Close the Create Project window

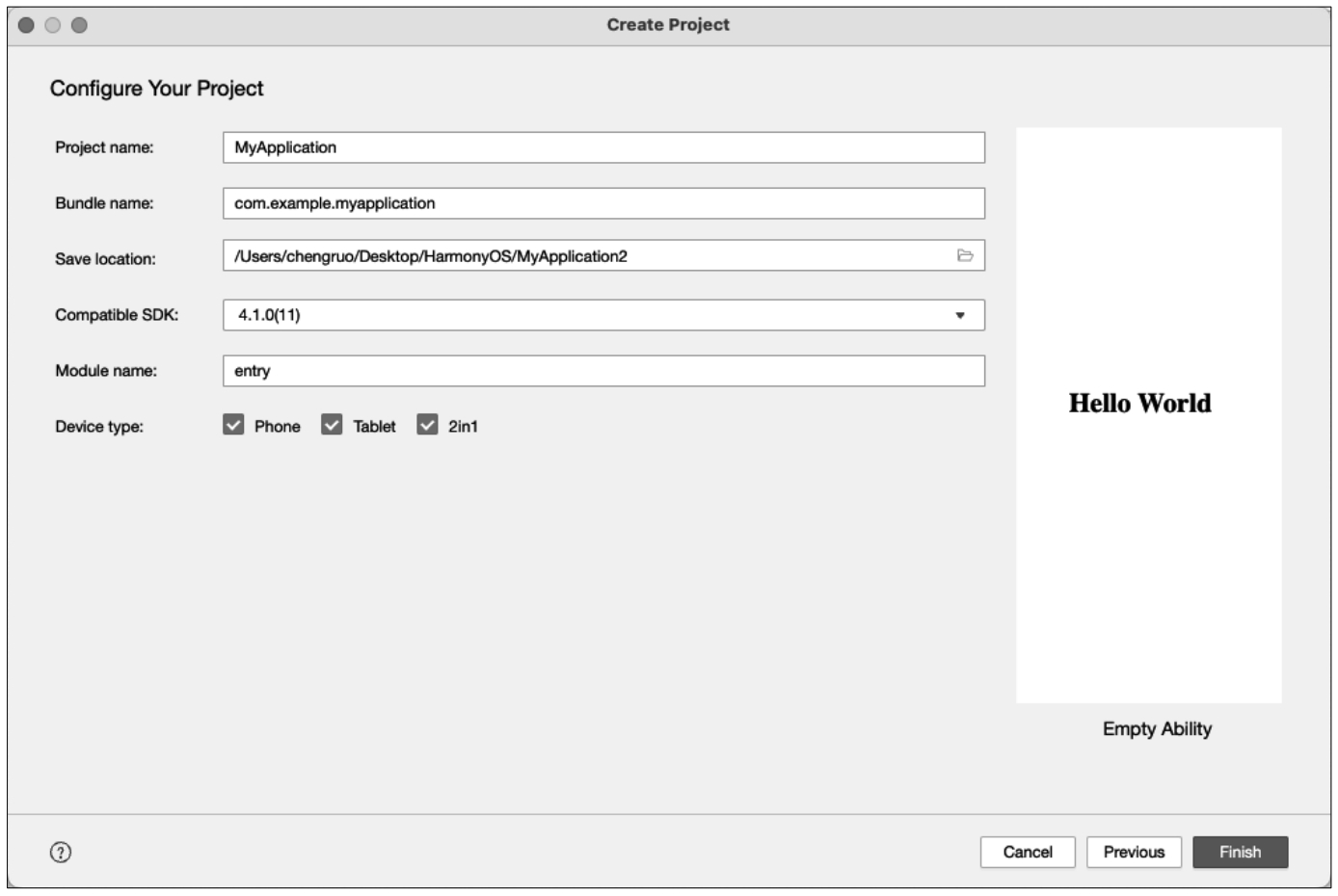pos(26,25)
